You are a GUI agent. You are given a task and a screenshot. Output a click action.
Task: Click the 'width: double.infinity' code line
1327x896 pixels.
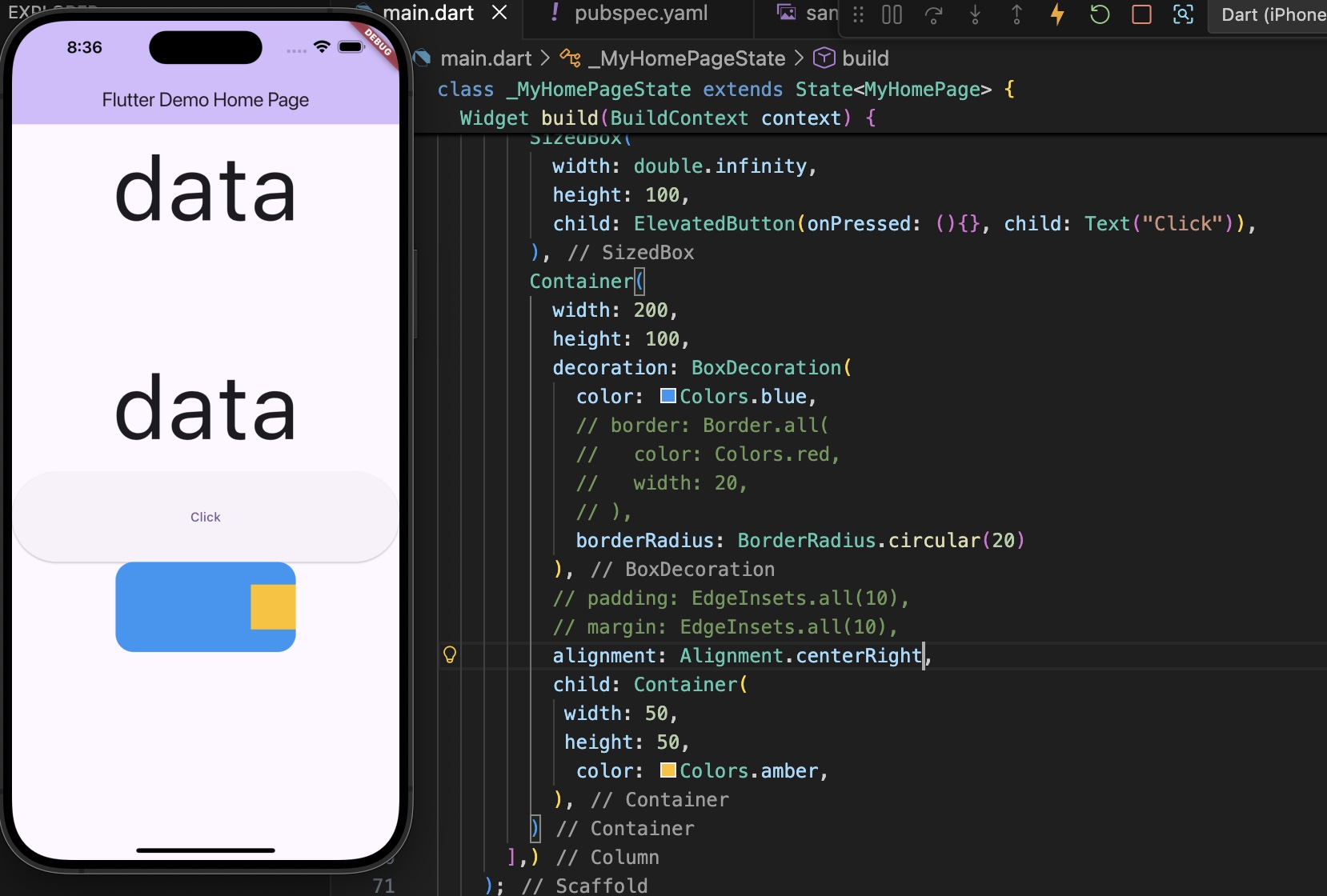click(684, 166)
